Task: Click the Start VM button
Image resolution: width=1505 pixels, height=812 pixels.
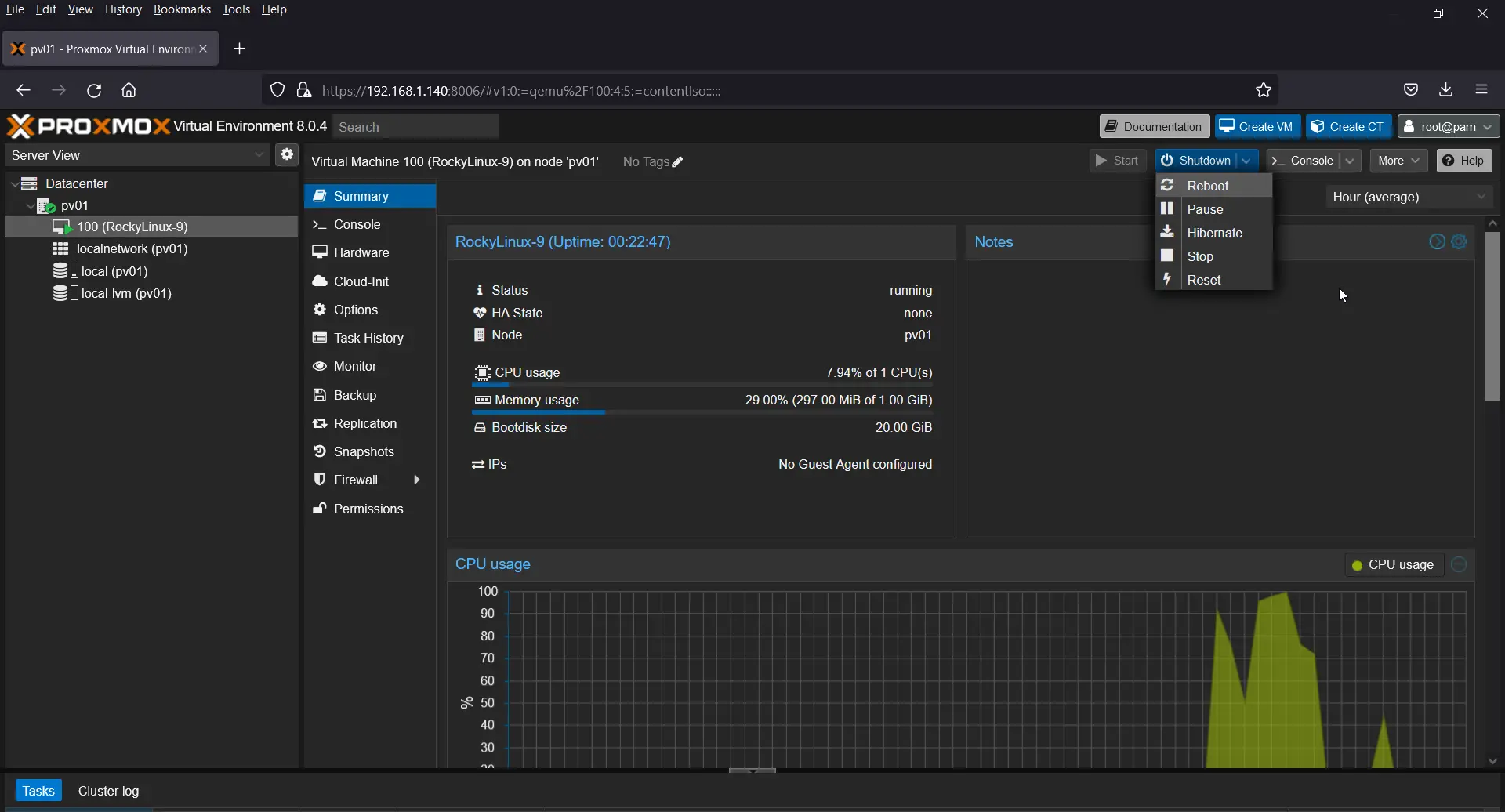Action: click(1118, 161)
